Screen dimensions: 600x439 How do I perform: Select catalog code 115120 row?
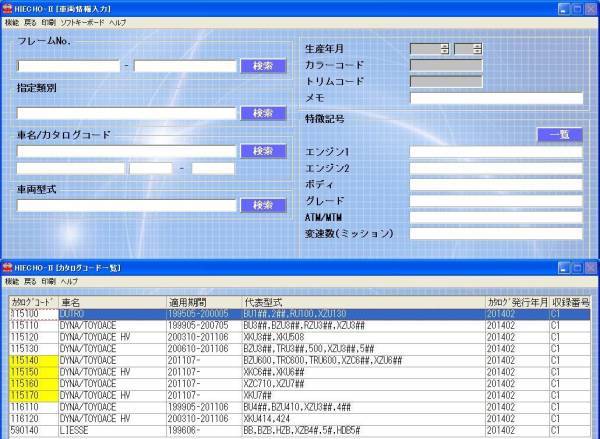tap(299, 338)
